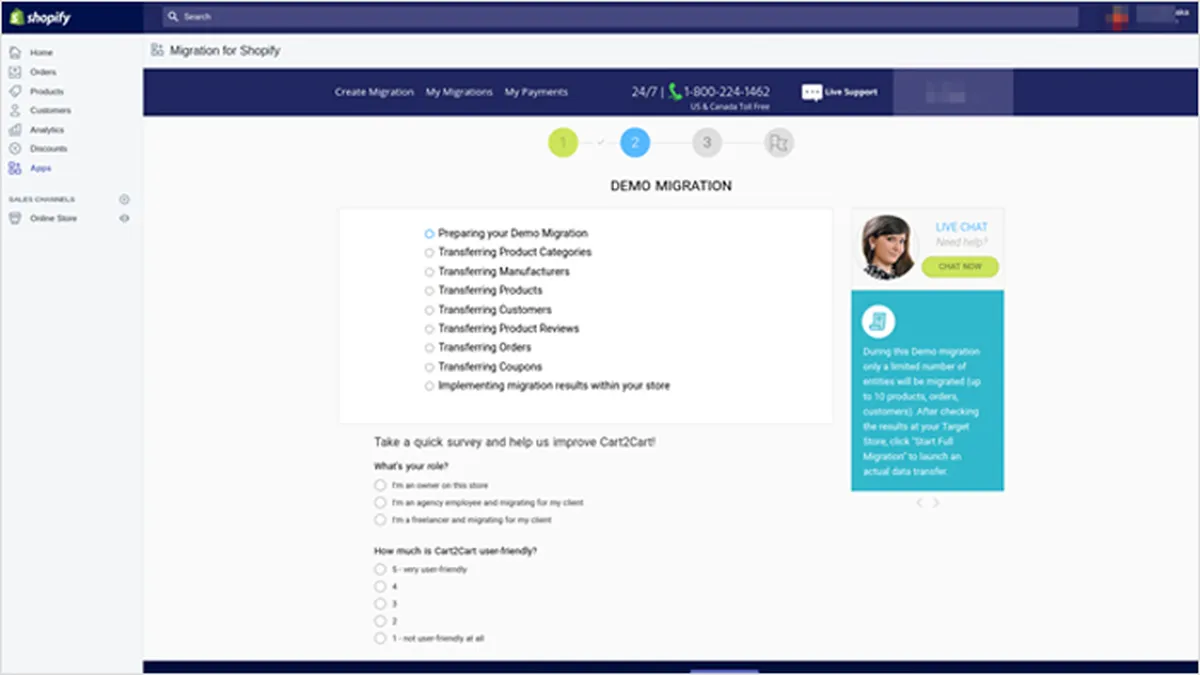Click the support agent photo
This screenshot has width=1200, height=675.
tap(888, 247)
